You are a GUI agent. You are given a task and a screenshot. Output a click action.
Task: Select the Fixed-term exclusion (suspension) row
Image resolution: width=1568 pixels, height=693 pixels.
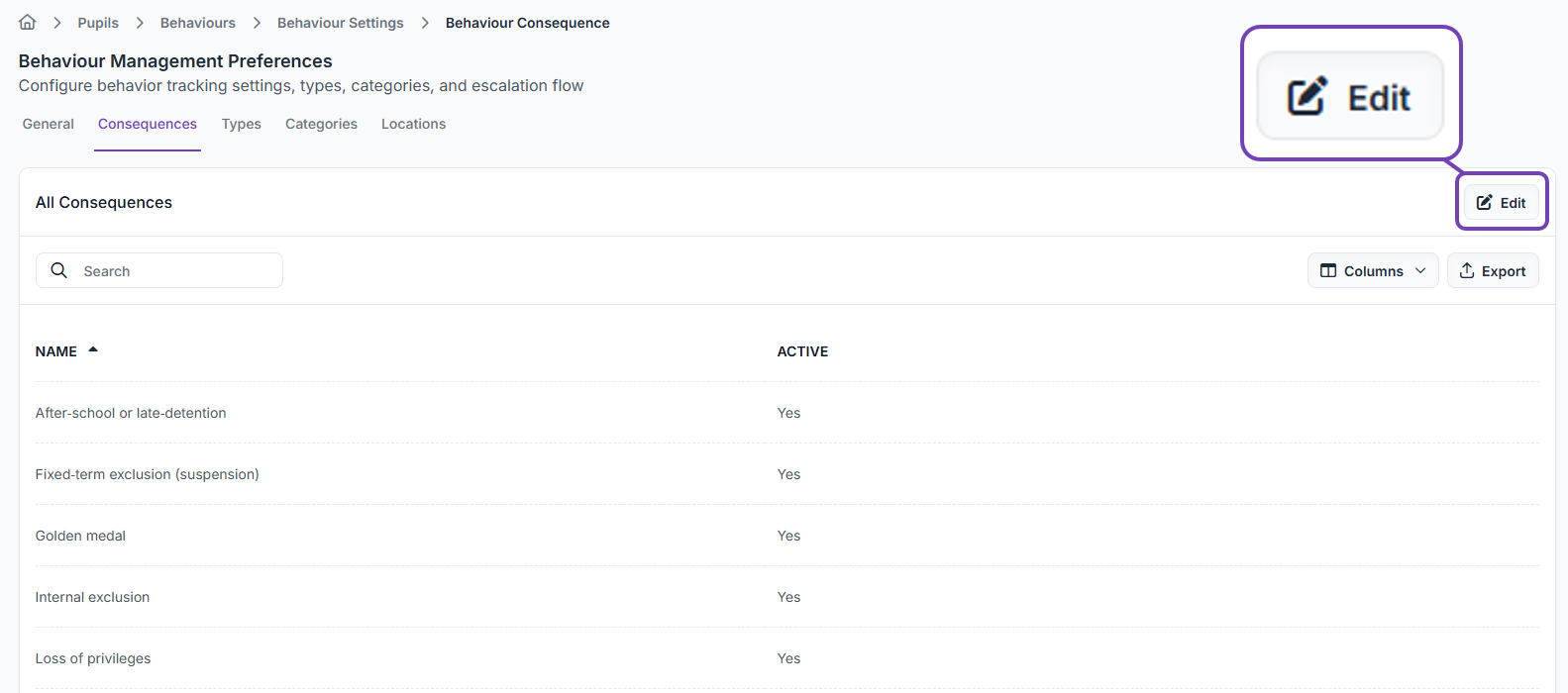147,474
